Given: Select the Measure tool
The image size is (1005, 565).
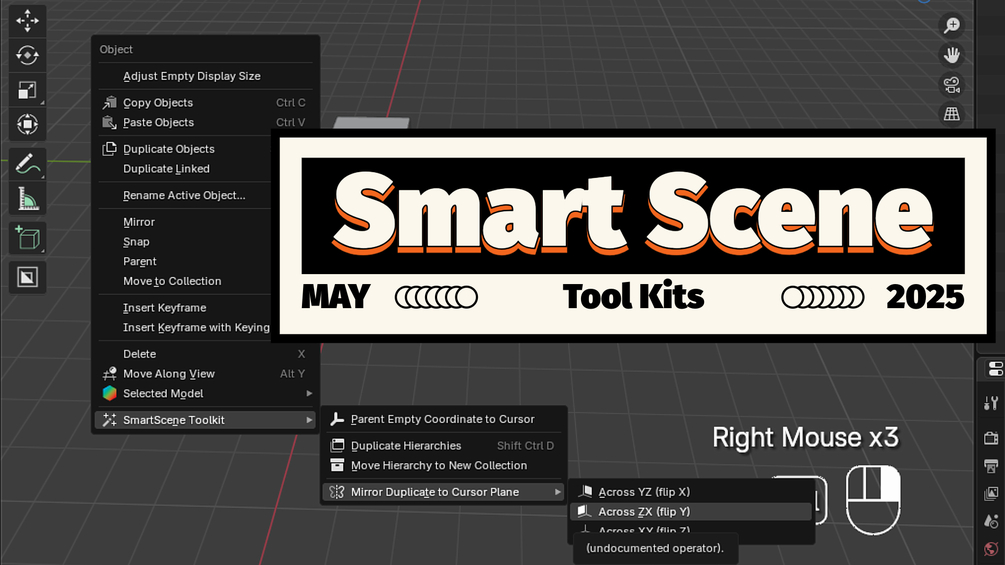Looking at the screenshot, I should [27, 199].
